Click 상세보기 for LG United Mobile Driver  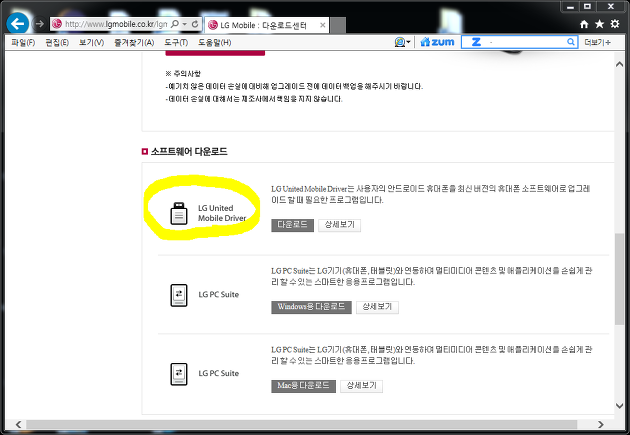coord(340,225)
